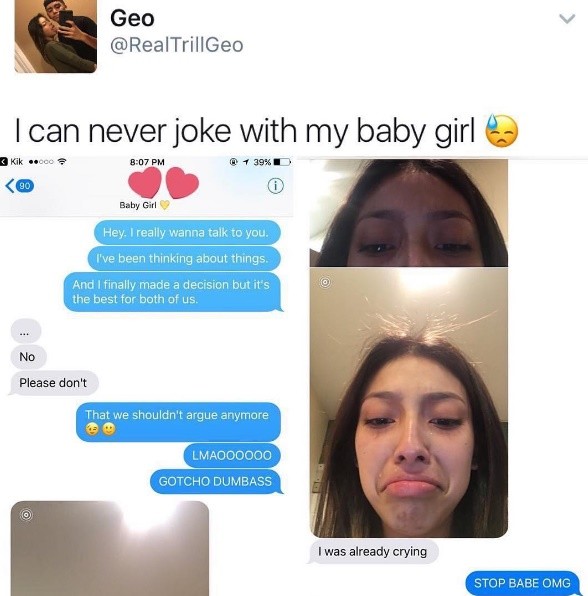Go back using the 90 unread messages arrow
Image resolution: width=588 pixels, height=596 pixels.
tap(20, 185)
